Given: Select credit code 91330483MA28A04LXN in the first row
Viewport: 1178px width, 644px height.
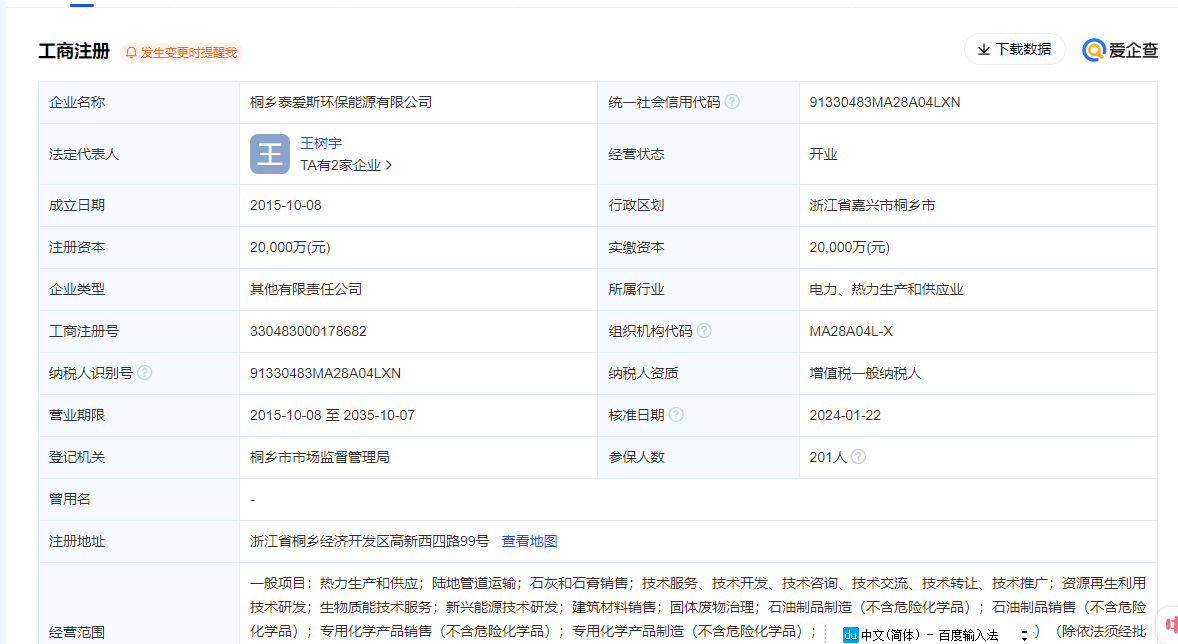Looking at the screenshot, I should click(x=884, y=102).
